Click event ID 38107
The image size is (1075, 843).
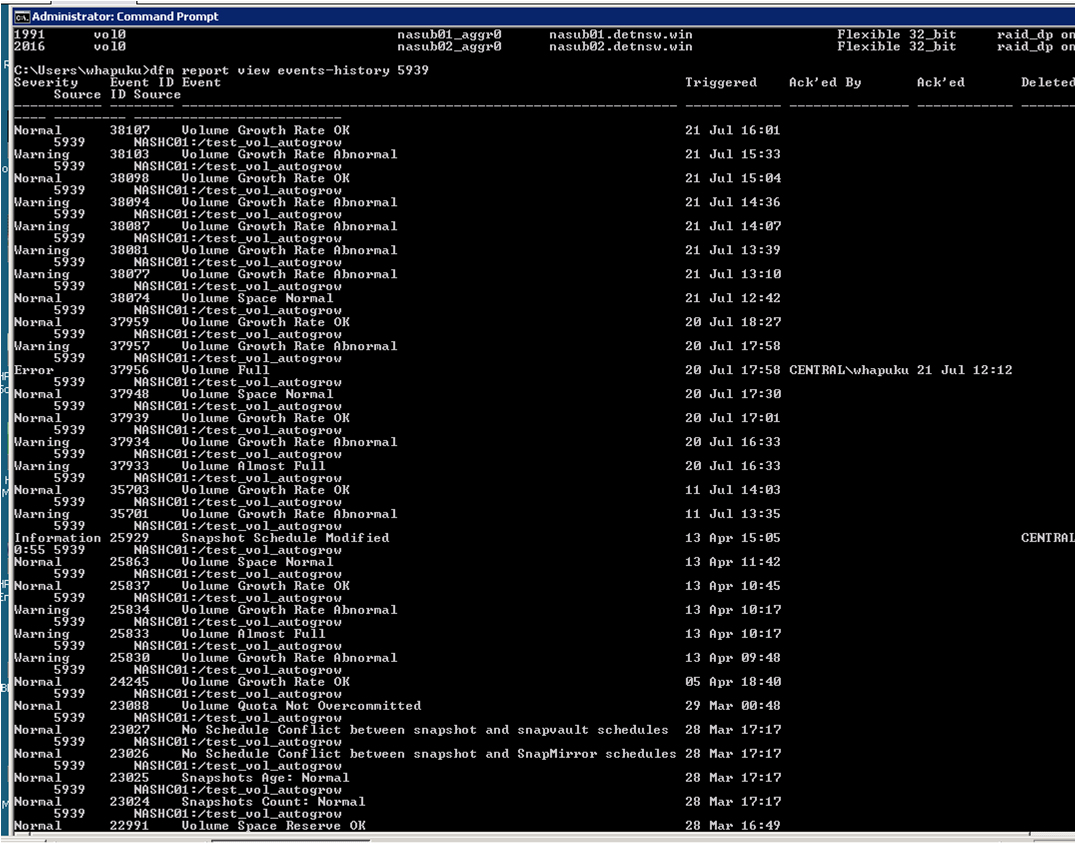click(130, 130)
